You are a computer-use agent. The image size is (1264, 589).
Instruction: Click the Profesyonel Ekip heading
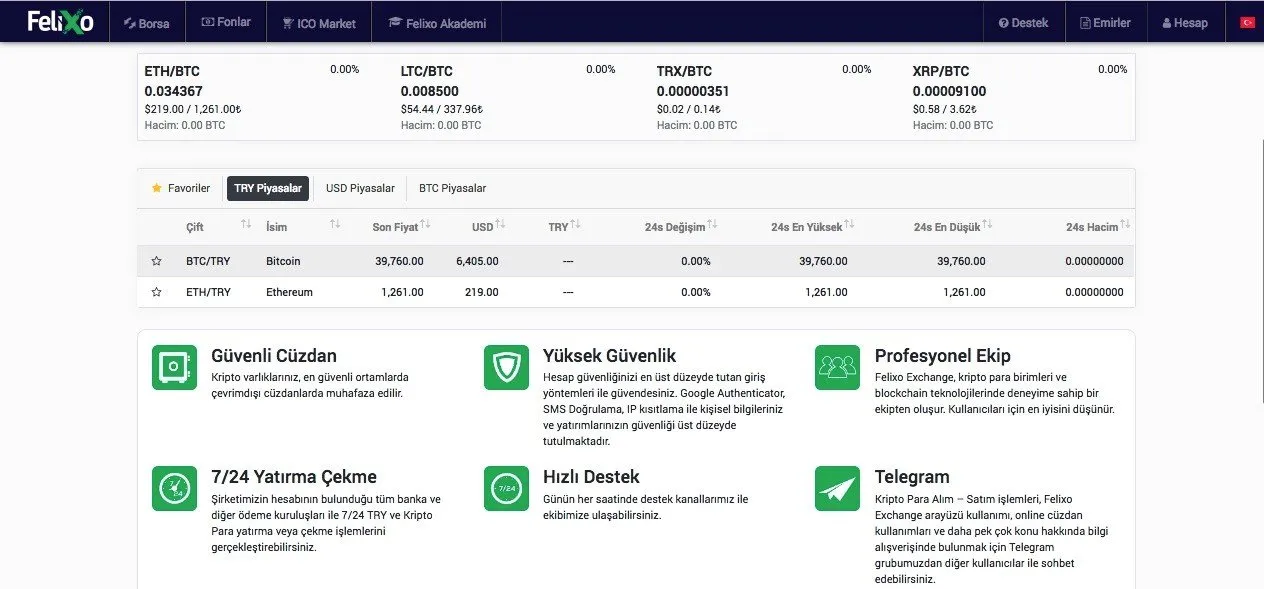943,355
